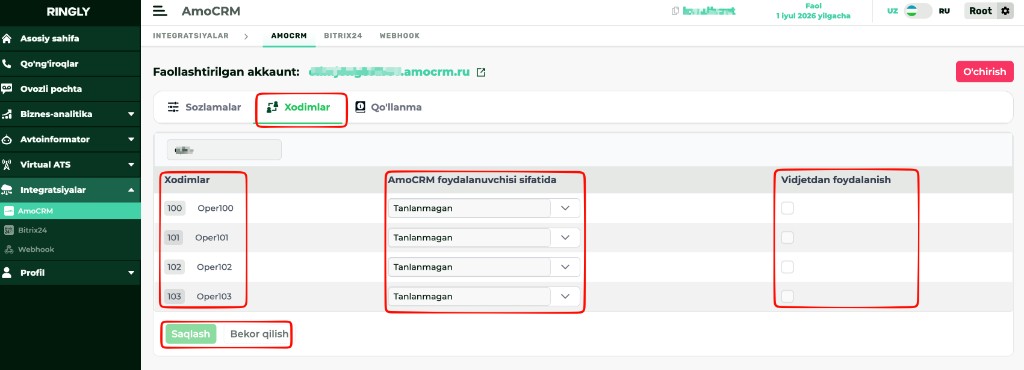Click the copy icon beside the account name
Screen dimensions: 1024x370
tap(675, 11)
